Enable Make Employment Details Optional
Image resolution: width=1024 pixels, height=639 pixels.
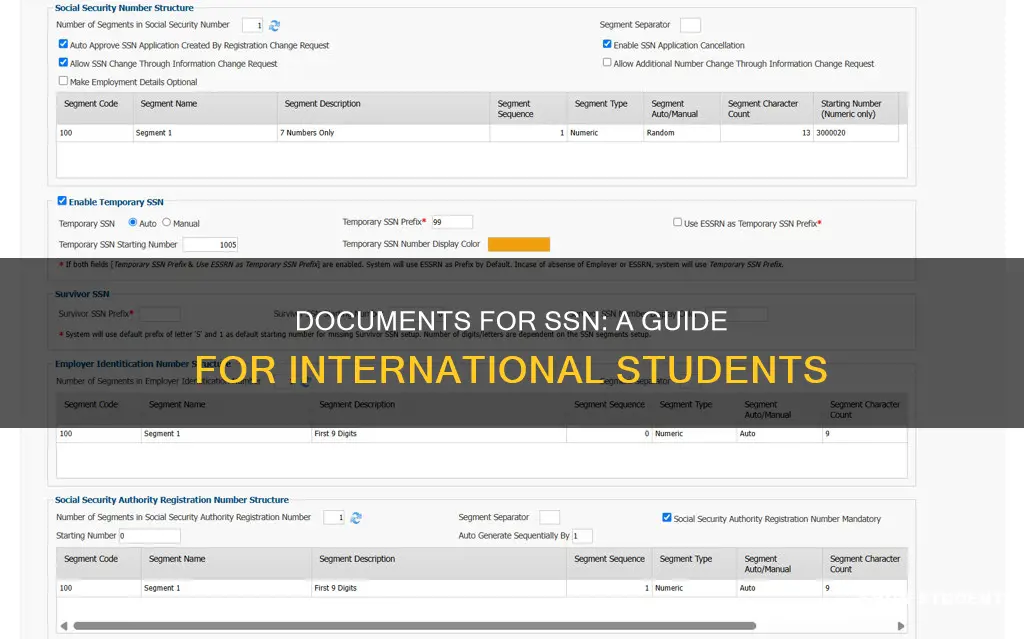[x=63, y=80]
